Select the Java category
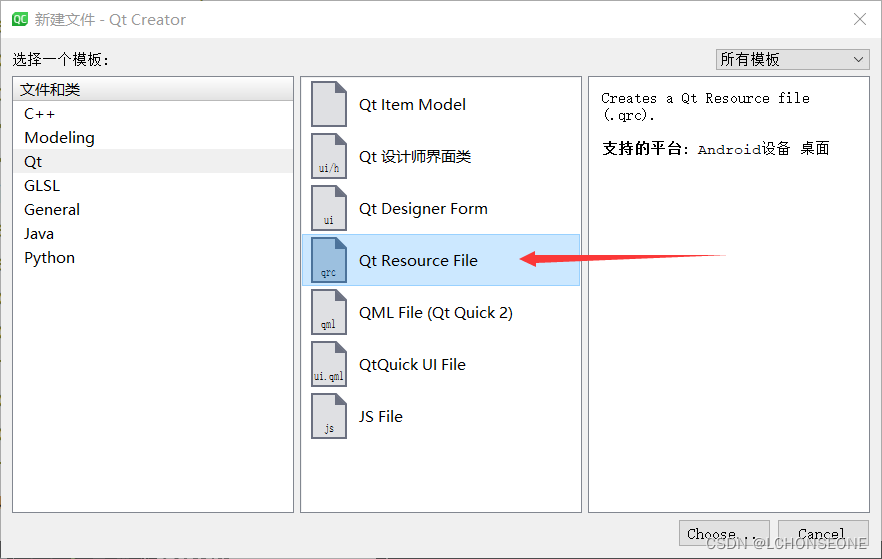This screenshot has width=882, height=559. 152,233
